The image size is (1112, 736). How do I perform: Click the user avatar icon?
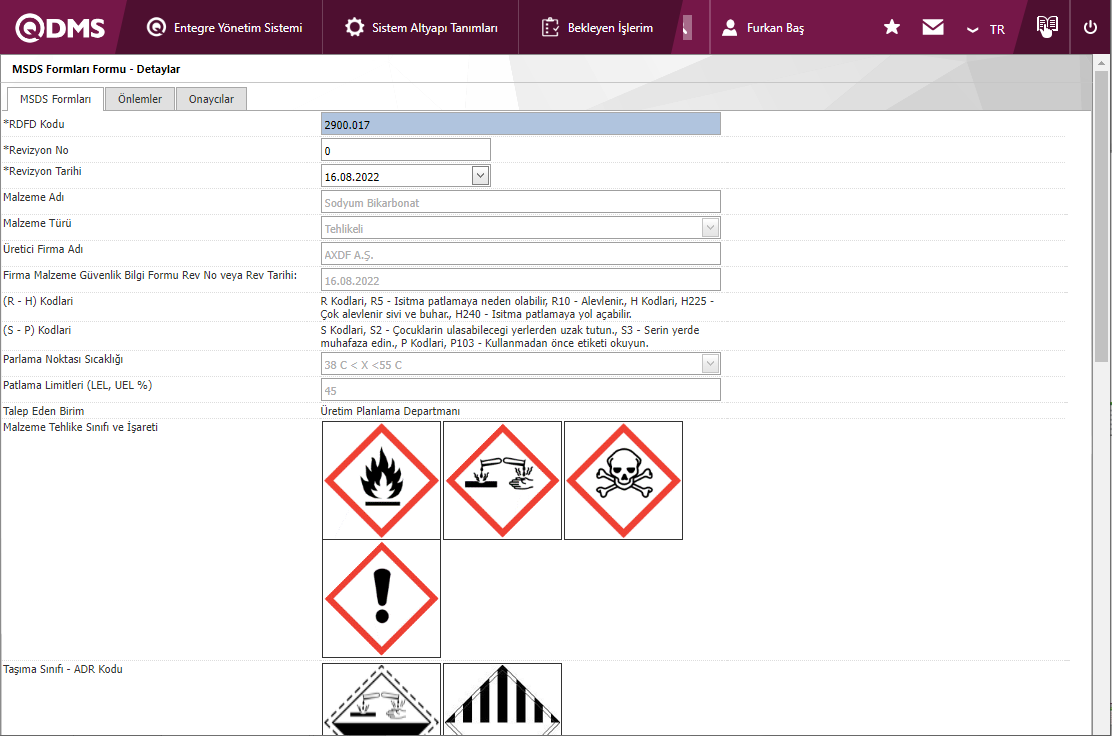730,28
